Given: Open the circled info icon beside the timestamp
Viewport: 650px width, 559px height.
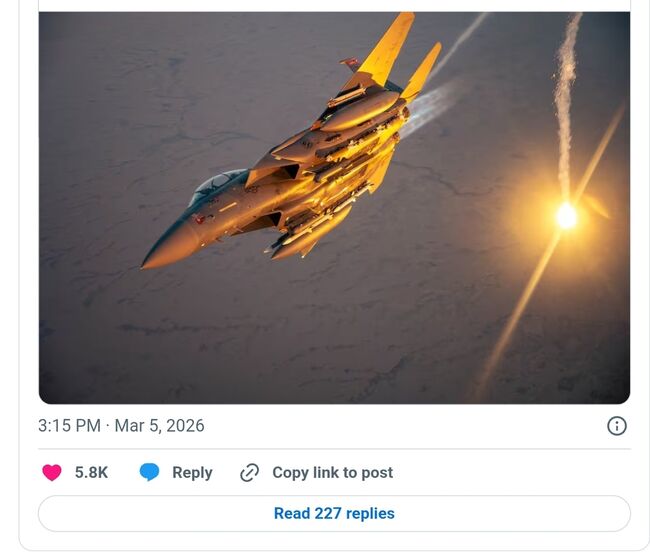Looking at the screenshot, I should (x=617, y=426).
